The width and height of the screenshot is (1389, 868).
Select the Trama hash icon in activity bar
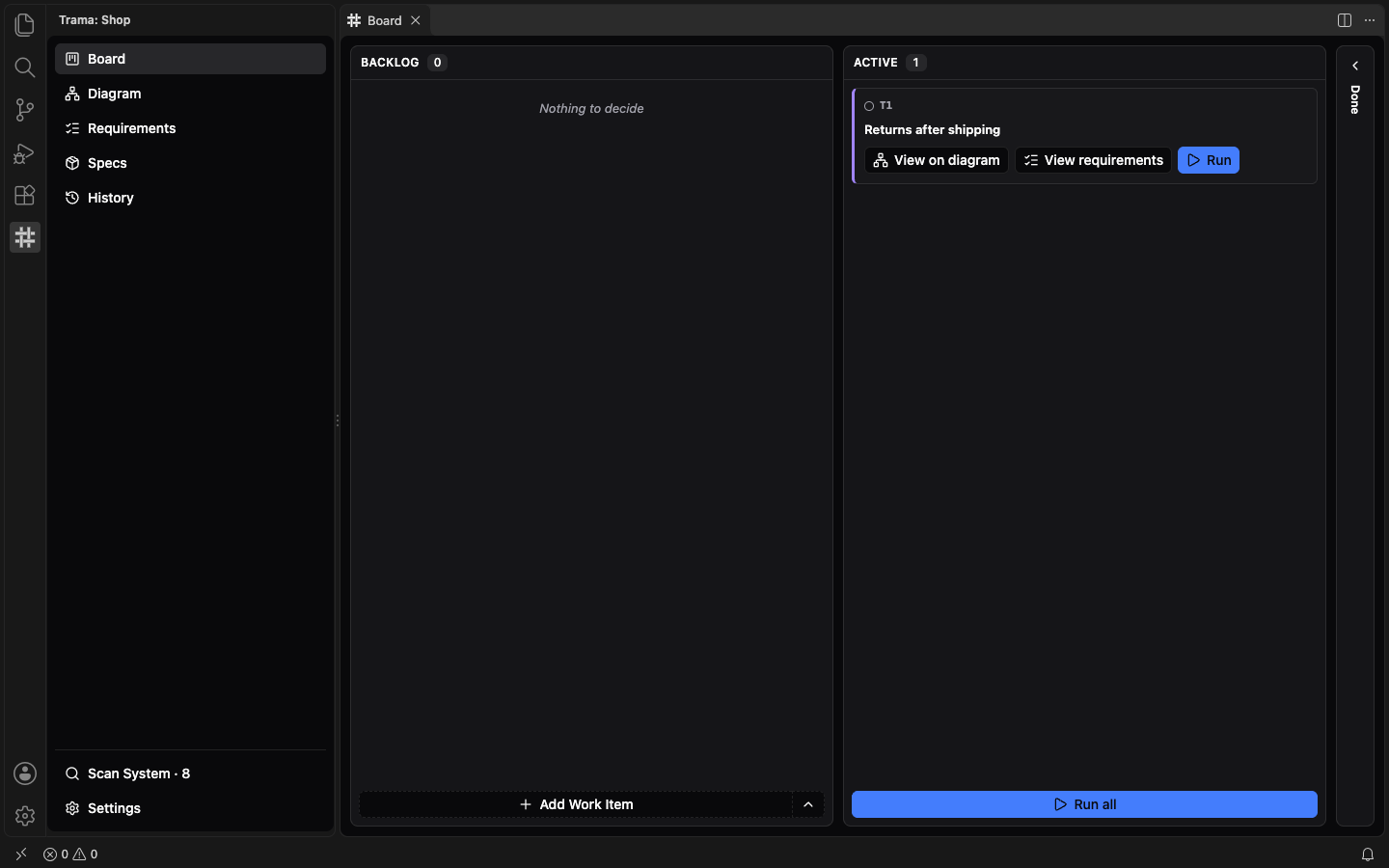tap(25, 237)
